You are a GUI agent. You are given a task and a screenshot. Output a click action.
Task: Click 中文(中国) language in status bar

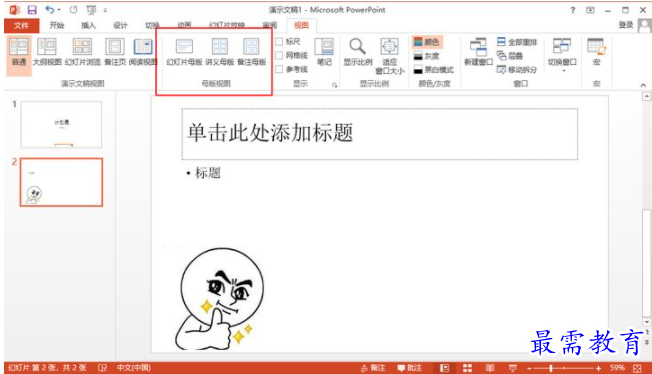click(x=133, y=368)
